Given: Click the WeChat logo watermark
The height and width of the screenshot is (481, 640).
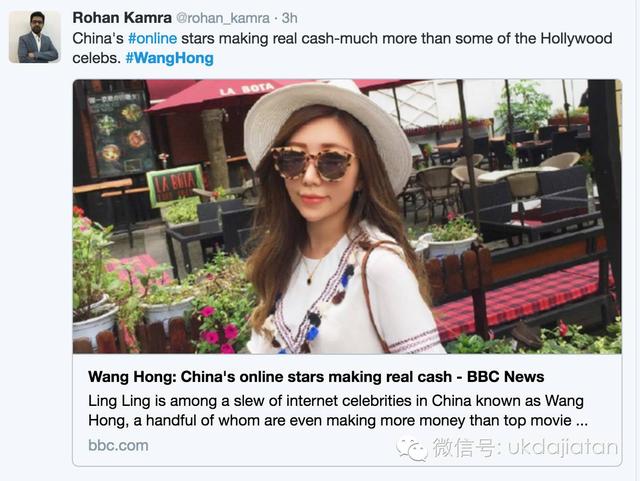Looking at the screenshot, I should click(x=411, y=449).
